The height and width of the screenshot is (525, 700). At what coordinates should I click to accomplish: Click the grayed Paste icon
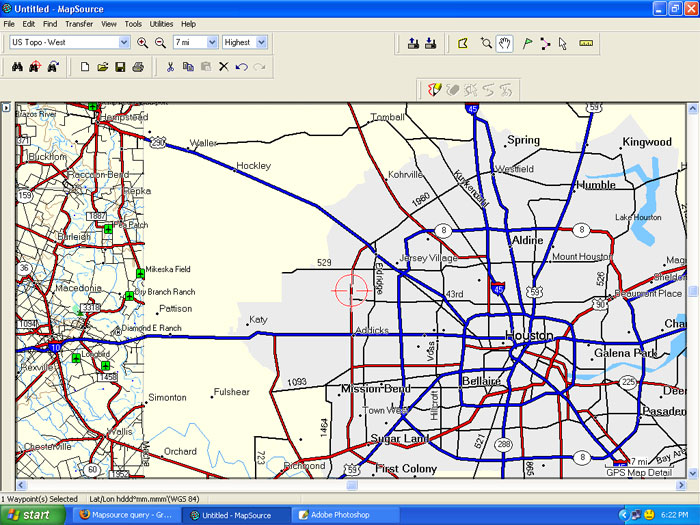tap(206, 67)
